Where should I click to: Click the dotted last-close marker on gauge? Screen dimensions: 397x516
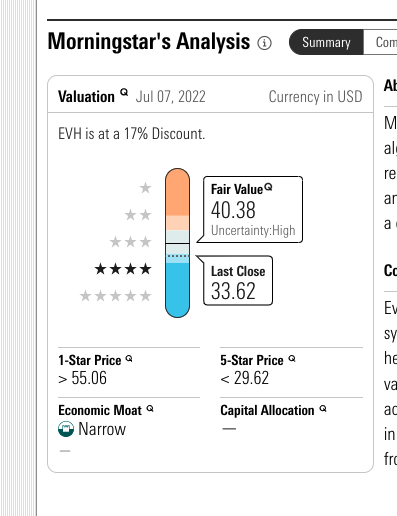click(x=178, y=256)
